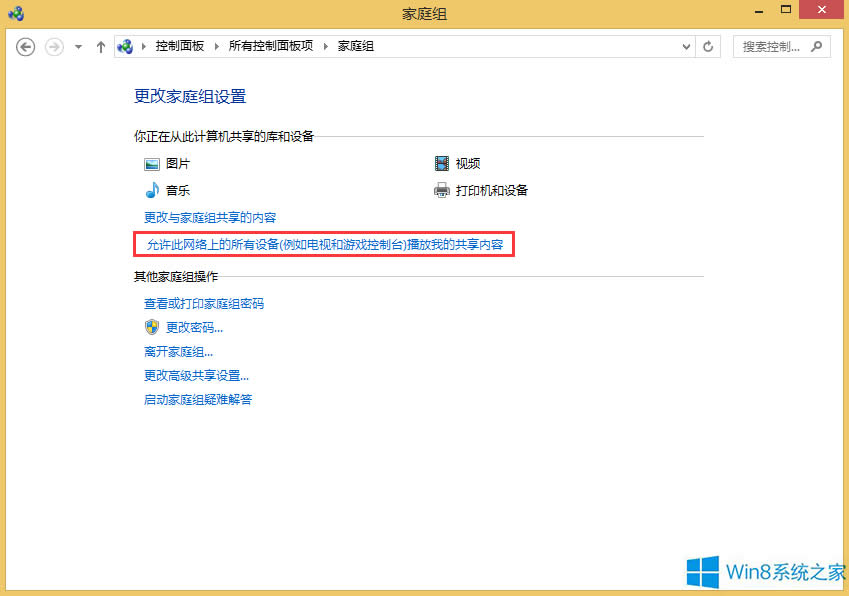Refresh the page with the refresh icon

[708, 46]
